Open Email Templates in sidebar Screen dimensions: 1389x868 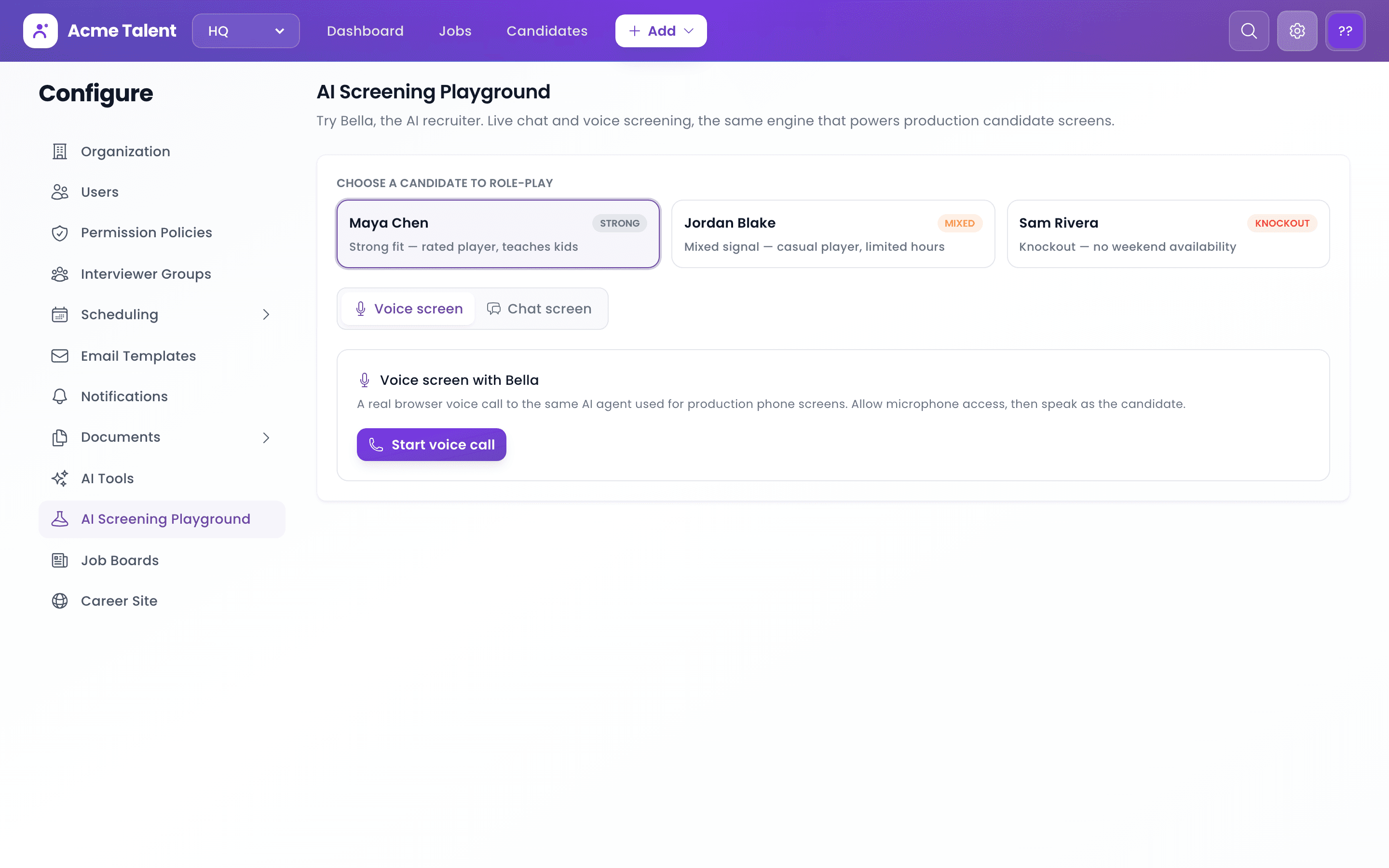[162, 356]
